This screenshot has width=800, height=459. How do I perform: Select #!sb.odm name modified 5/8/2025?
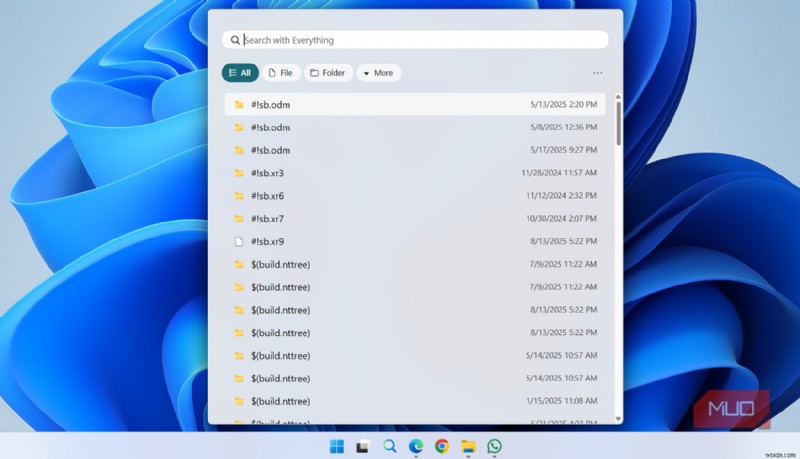point(270,128)
